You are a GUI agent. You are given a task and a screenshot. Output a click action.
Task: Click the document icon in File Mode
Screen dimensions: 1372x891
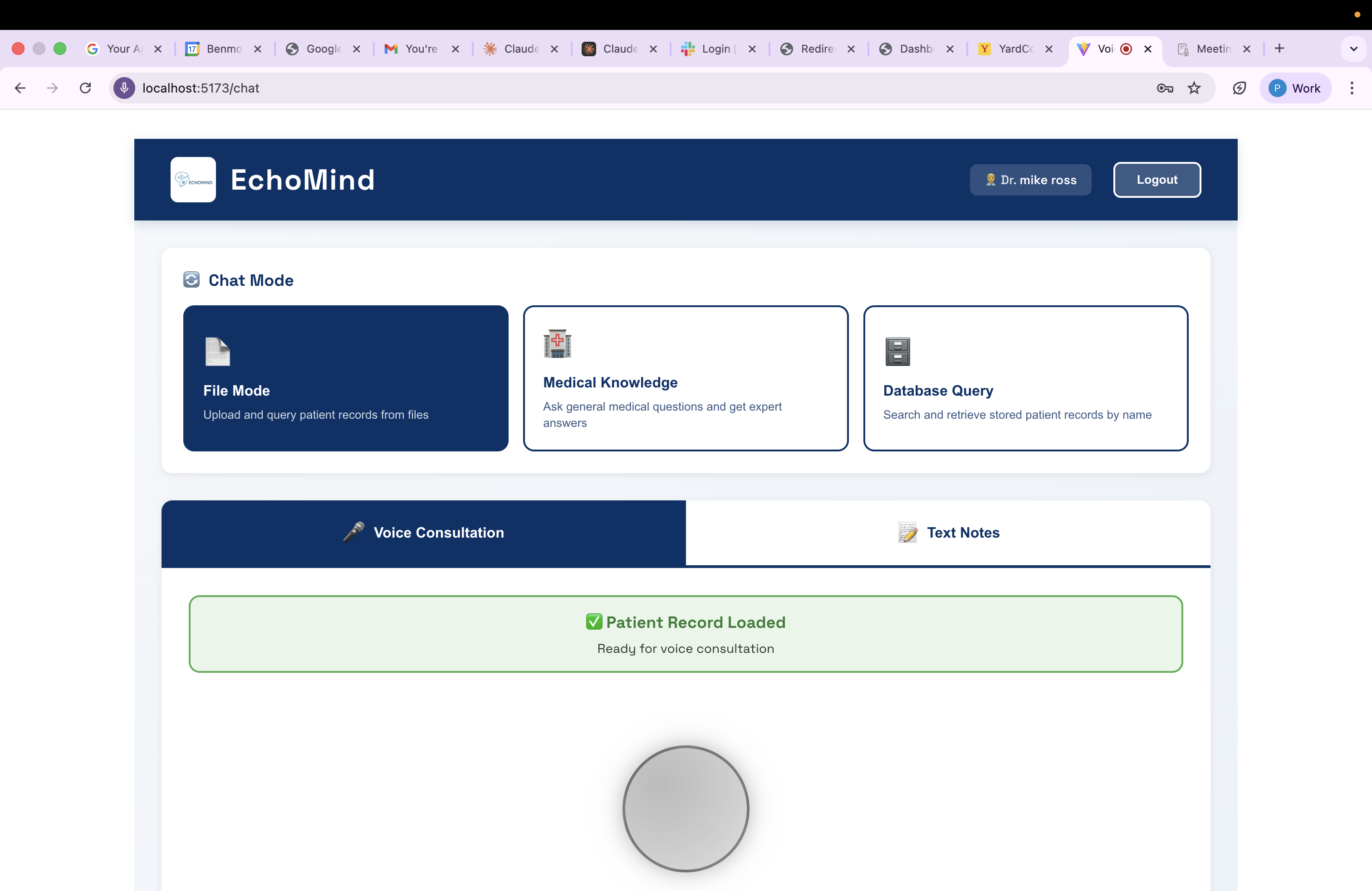tap(217, 352)
